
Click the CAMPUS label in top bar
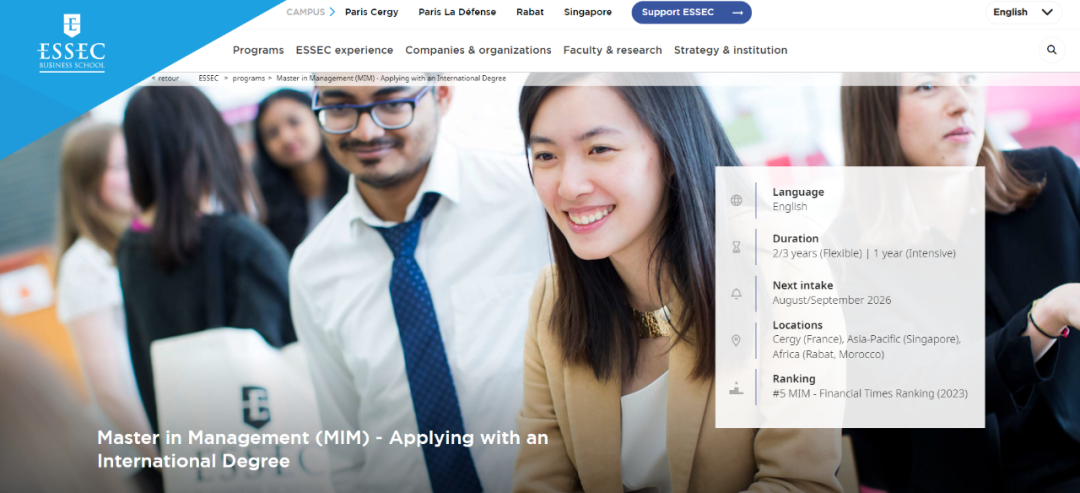click(306, 12)
